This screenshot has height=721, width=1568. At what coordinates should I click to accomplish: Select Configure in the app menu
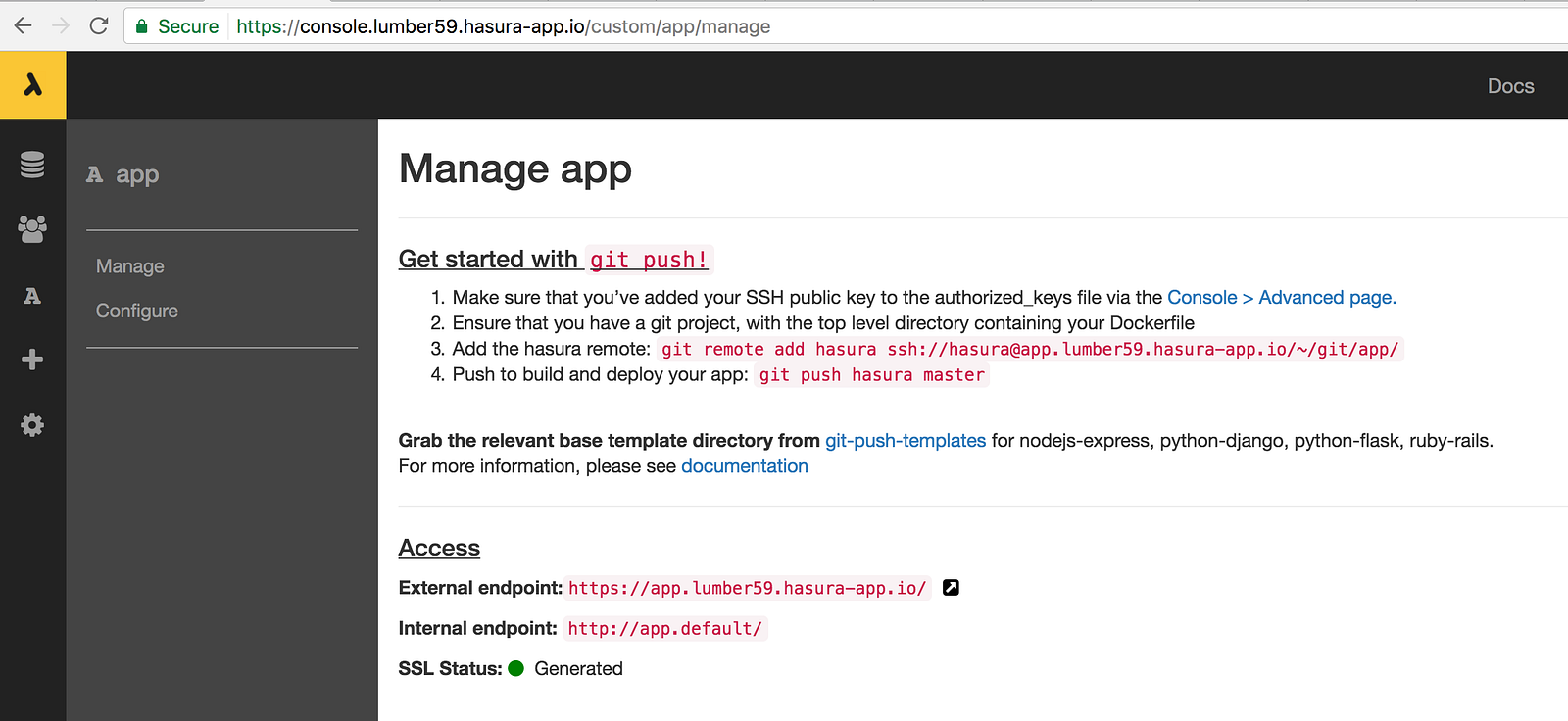pyautogui.click(x=137, y=311)
